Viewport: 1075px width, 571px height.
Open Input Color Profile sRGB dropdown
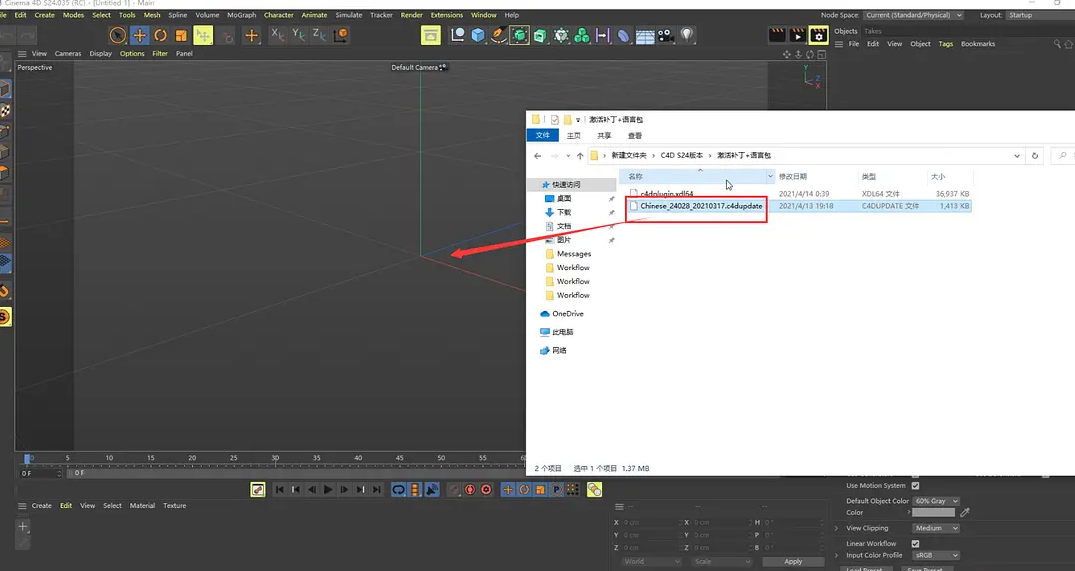click(x=936, y=555)
